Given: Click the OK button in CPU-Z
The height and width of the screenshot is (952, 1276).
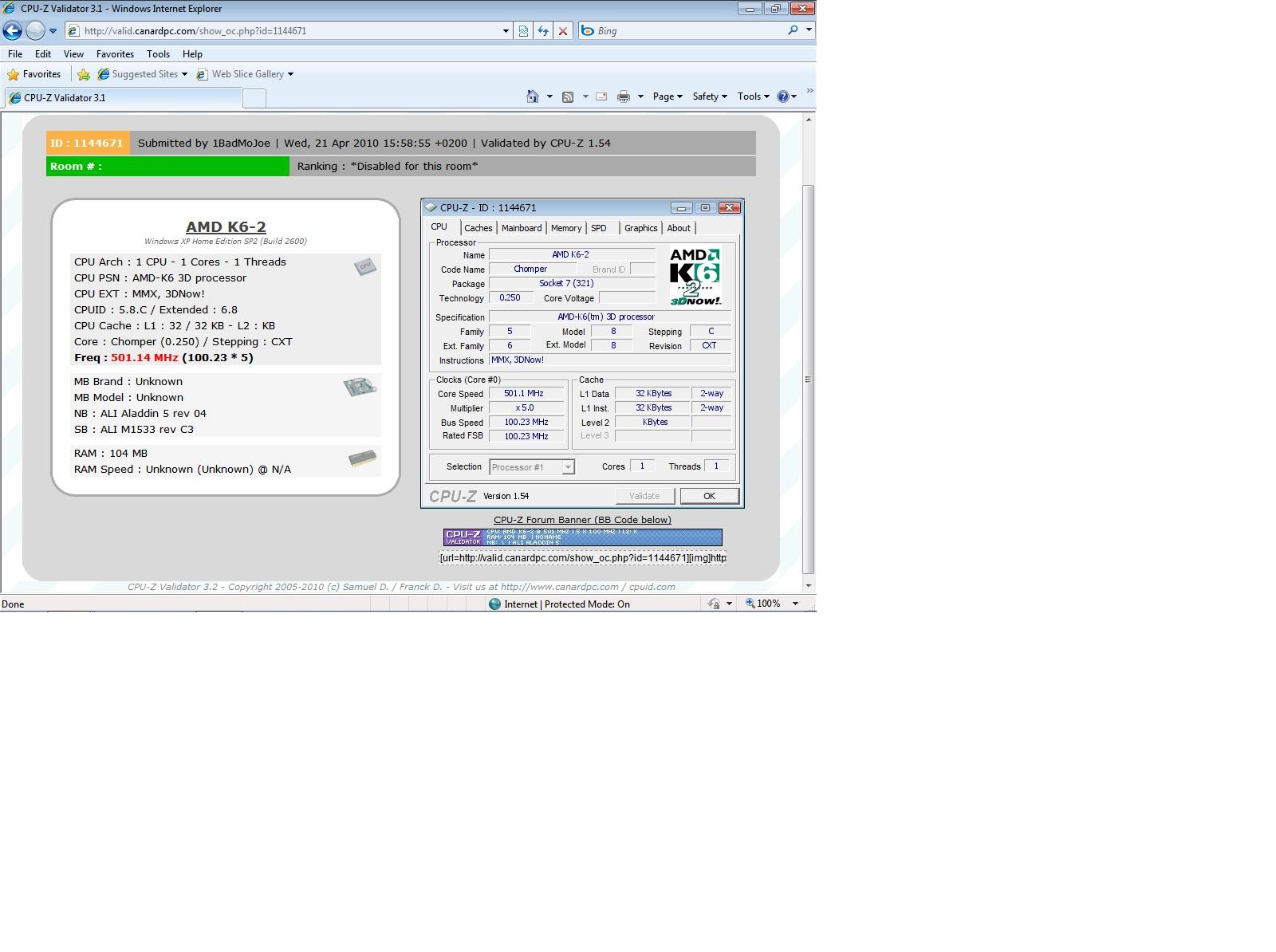Looking at the screenshot, I should pyautogui.click(x=710, y=496).
